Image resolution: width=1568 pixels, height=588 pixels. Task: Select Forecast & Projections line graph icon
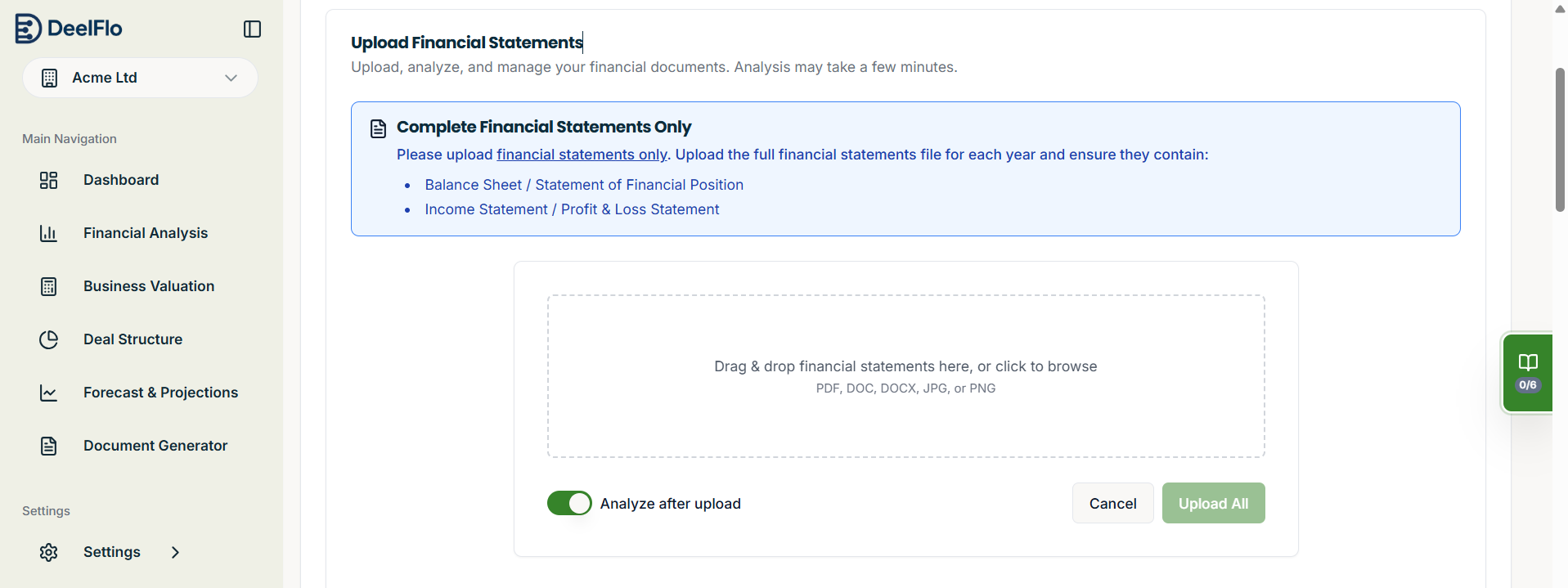coord(48,393)
